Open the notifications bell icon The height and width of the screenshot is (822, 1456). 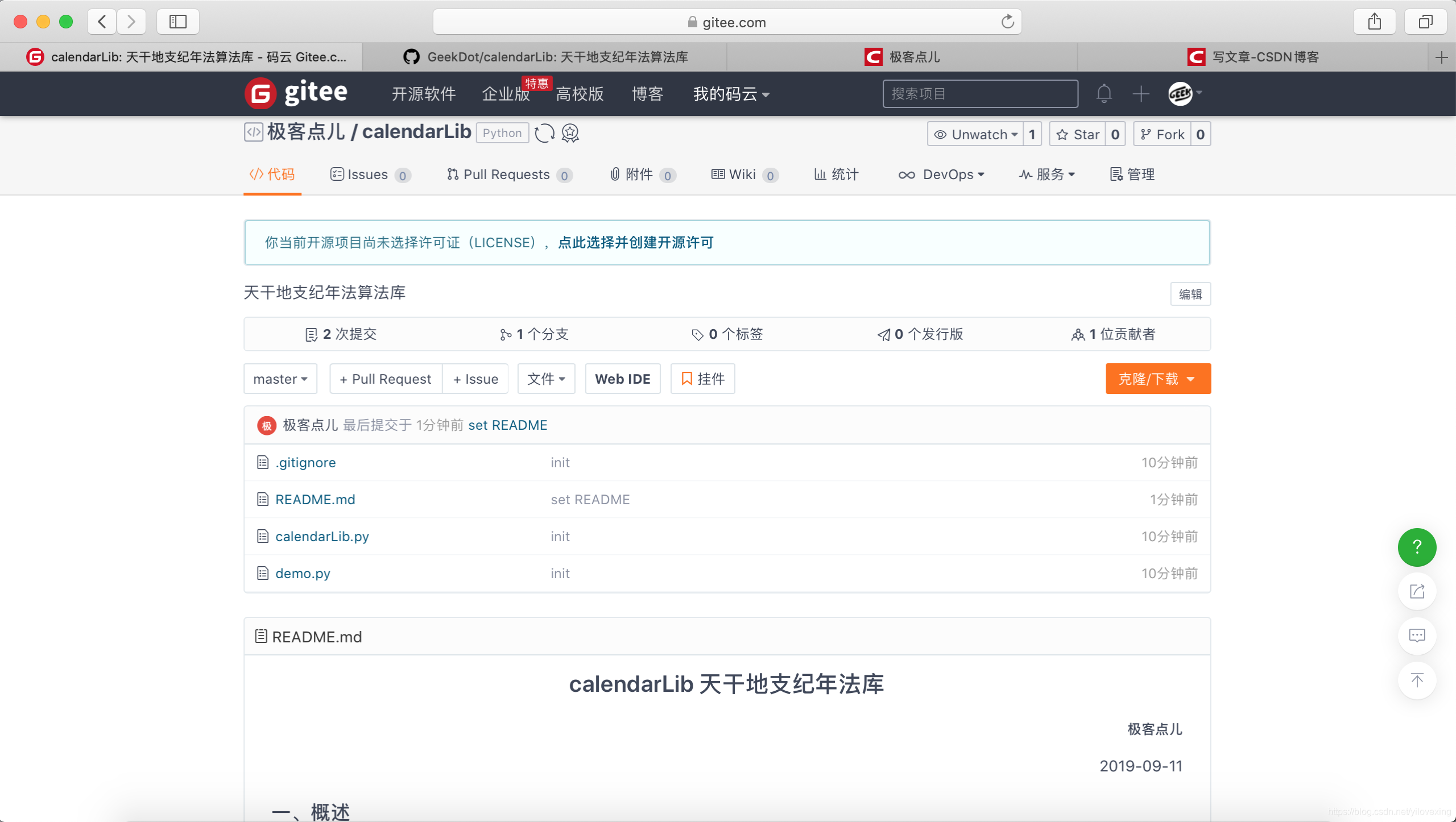pyautogui.click(x=1103, y=94)
